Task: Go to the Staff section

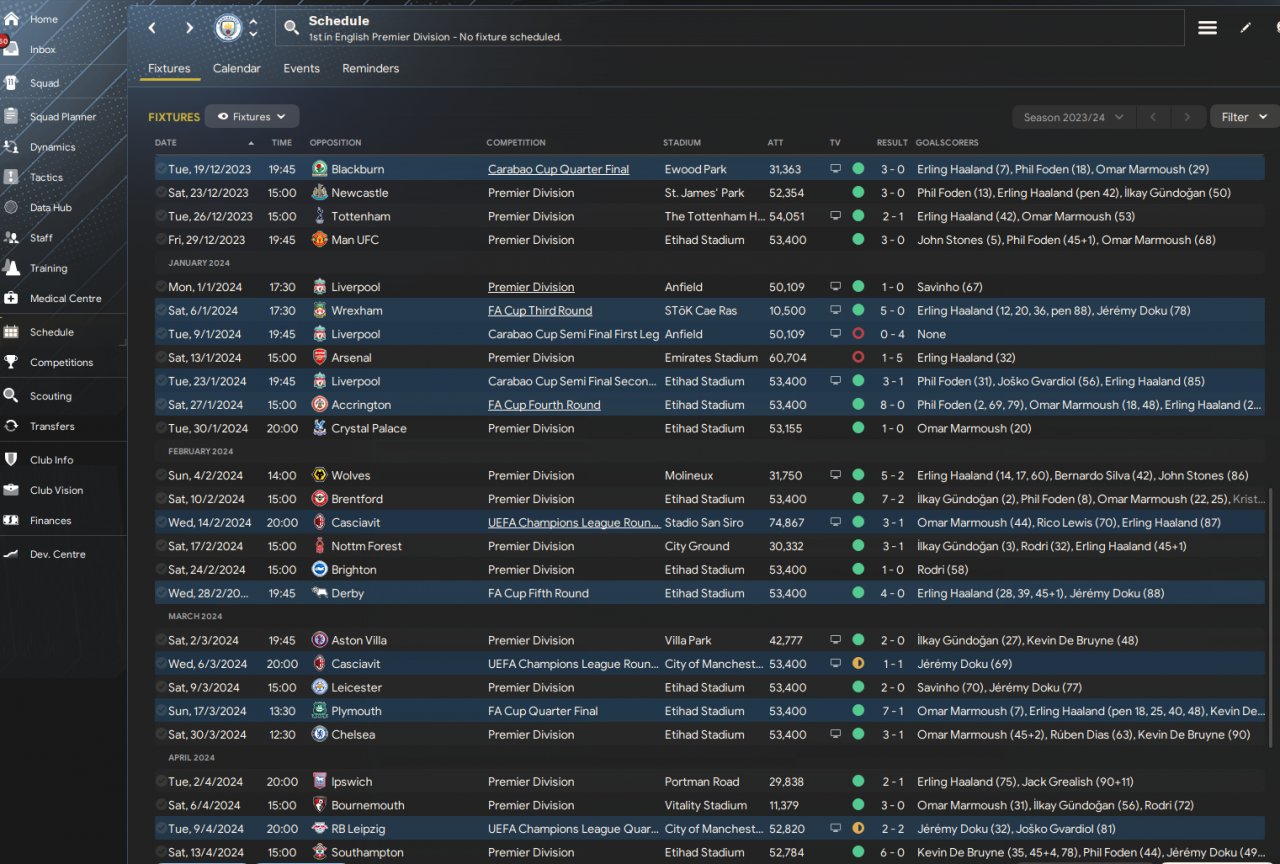Action: click(41, 238)
